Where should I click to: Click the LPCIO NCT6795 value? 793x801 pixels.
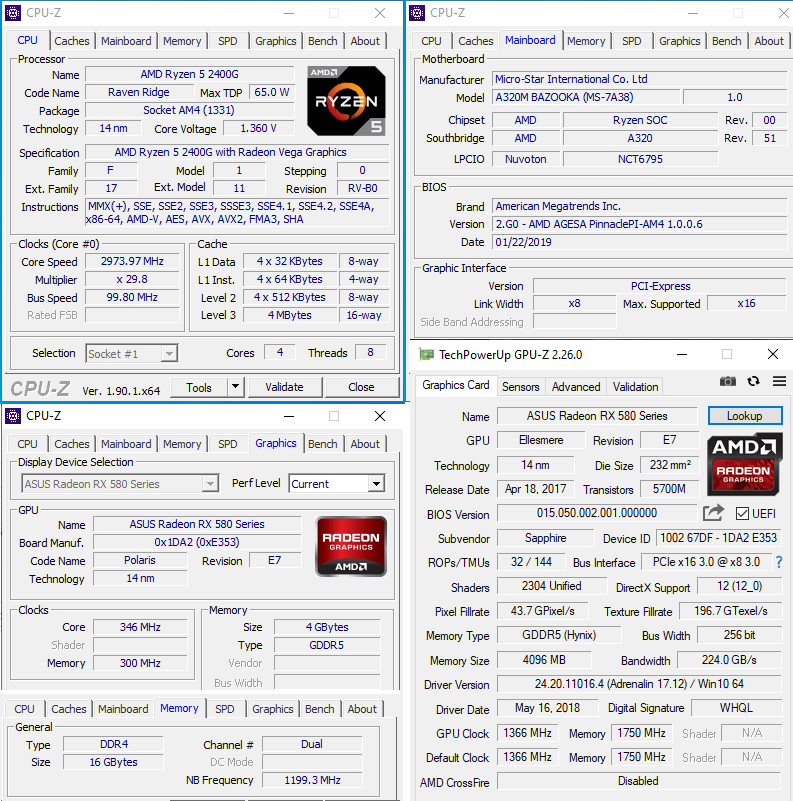coord(640,159)
